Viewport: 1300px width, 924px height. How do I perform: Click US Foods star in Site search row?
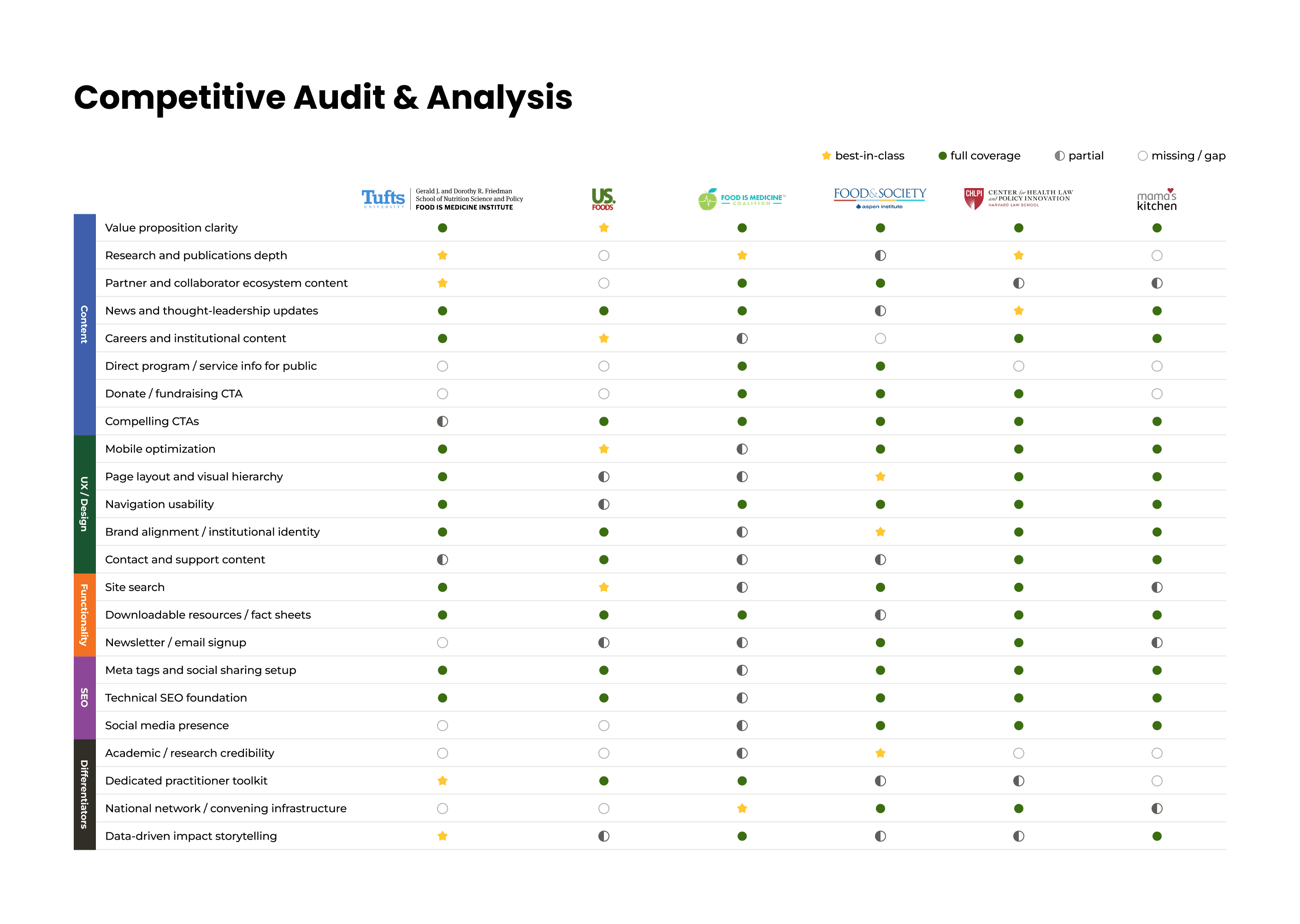[604, 587]
